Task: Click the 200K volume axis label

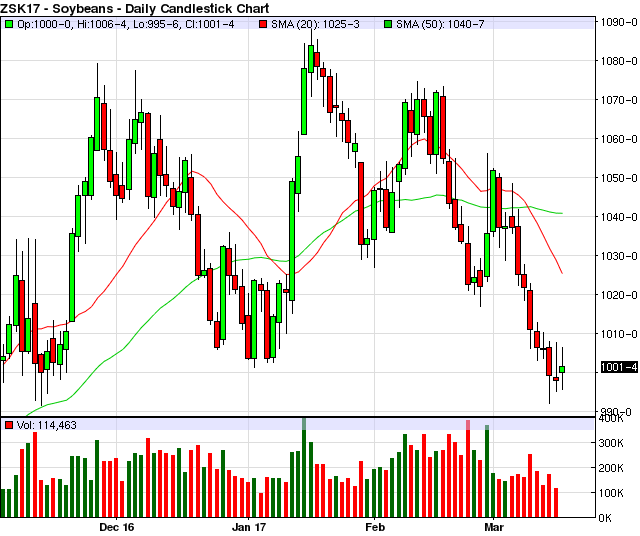Action: (611, 468)
